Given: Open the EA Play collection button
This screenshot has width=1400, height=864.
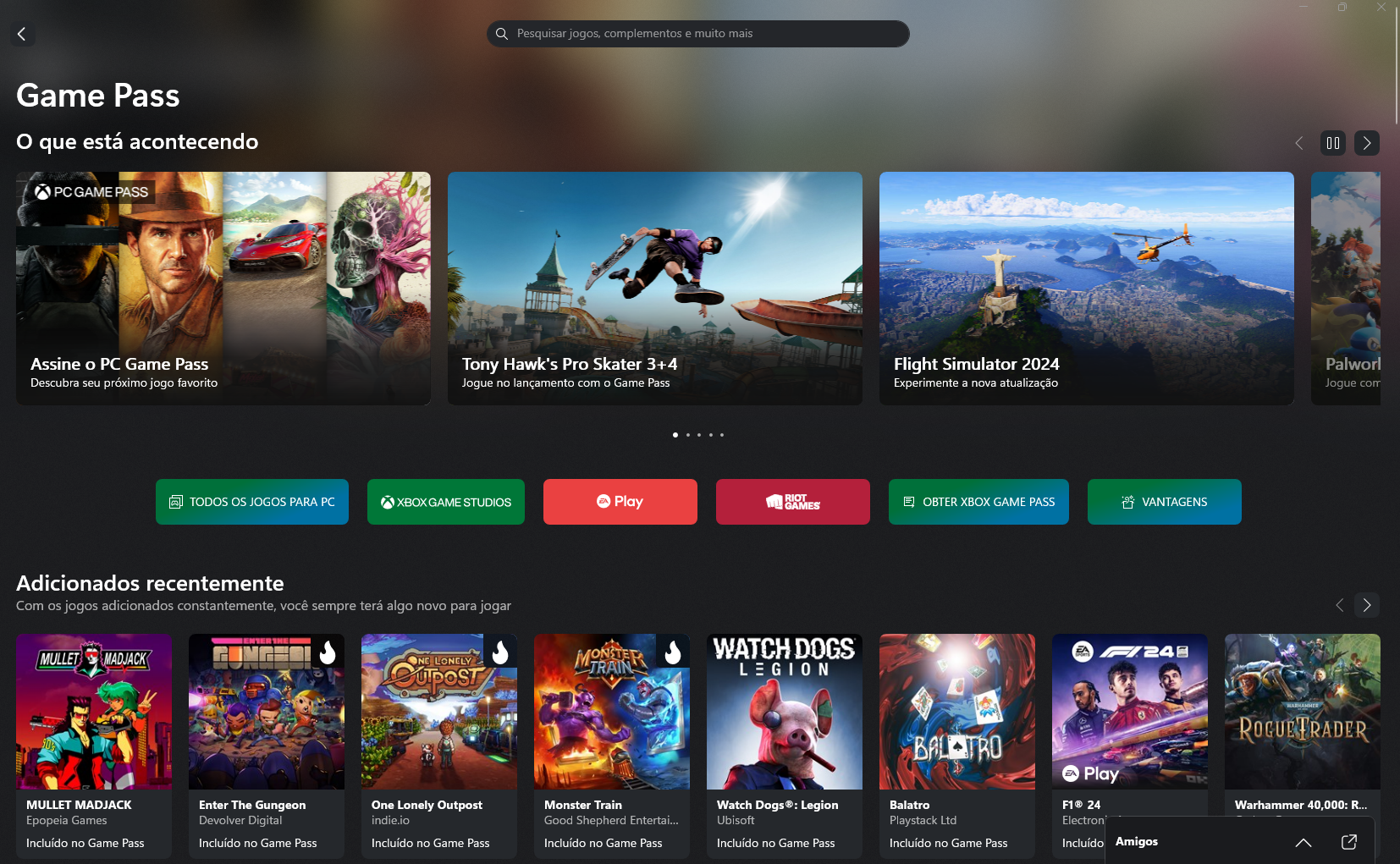Looking at the screenshot, I should pyautogui.click(x=620, y=502).
